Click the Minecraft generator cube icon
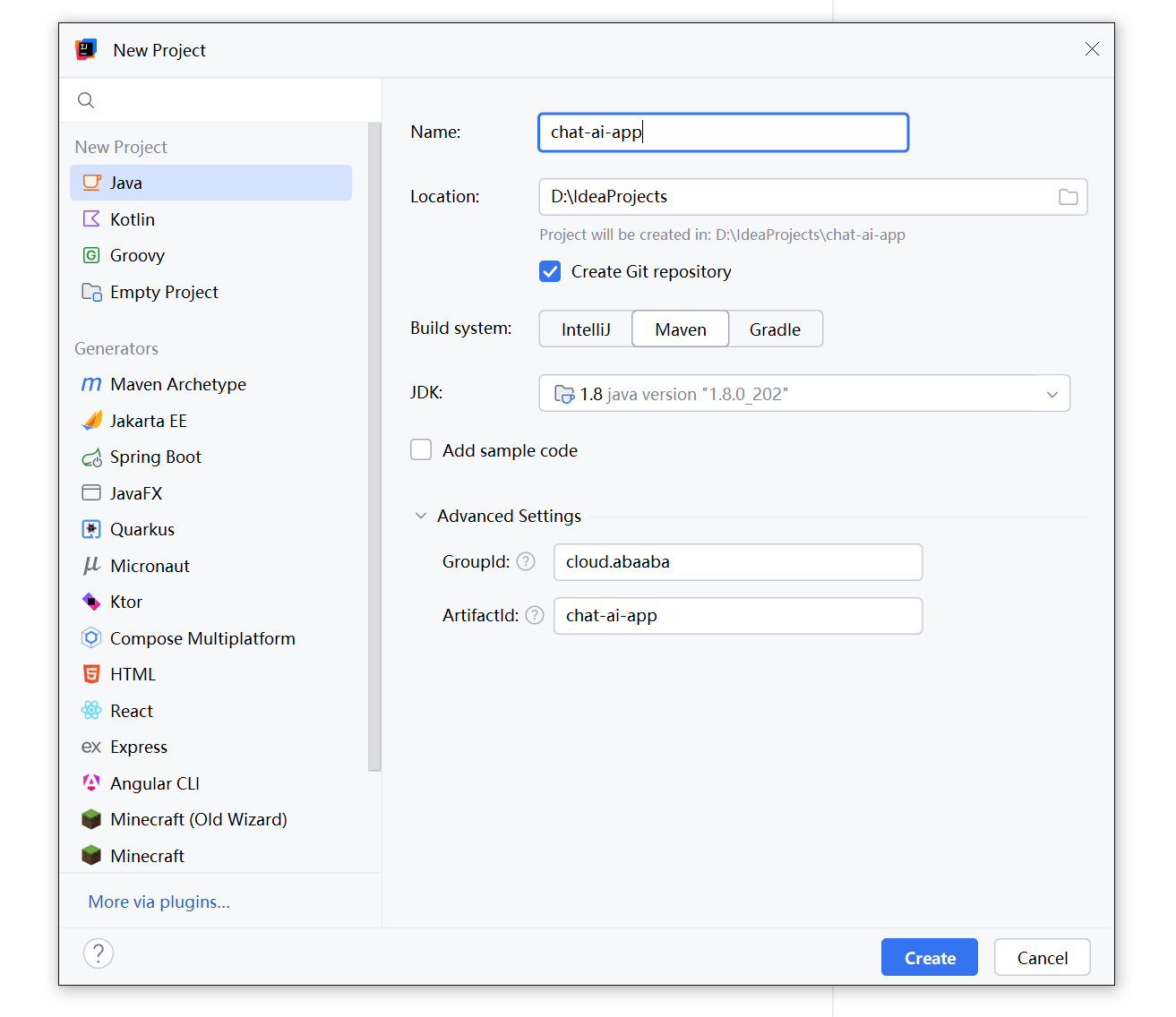The image size is (1176, 1017). point(91,856)
